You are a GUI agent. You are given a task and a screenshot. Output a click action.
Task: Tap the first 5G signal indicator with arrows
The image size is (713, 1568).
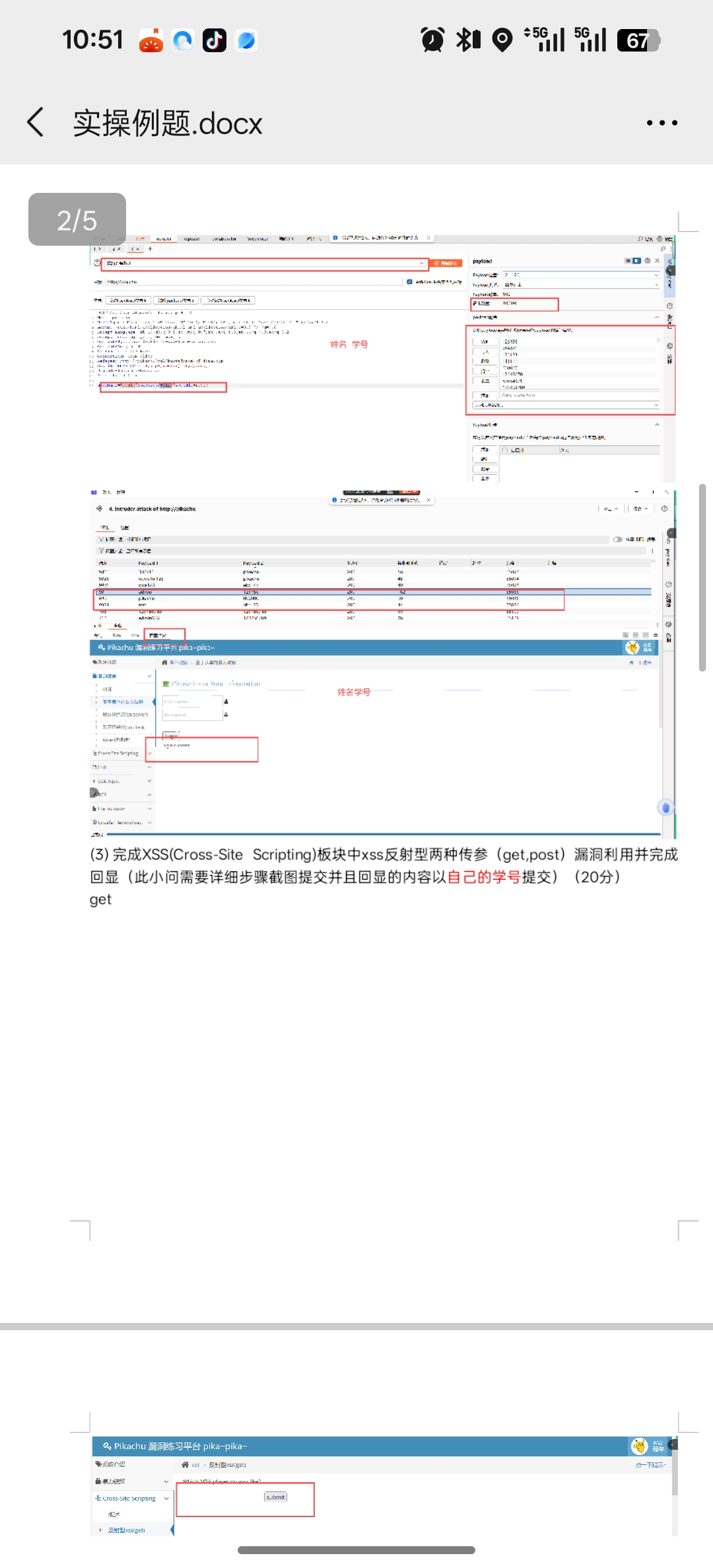point(545,40)
